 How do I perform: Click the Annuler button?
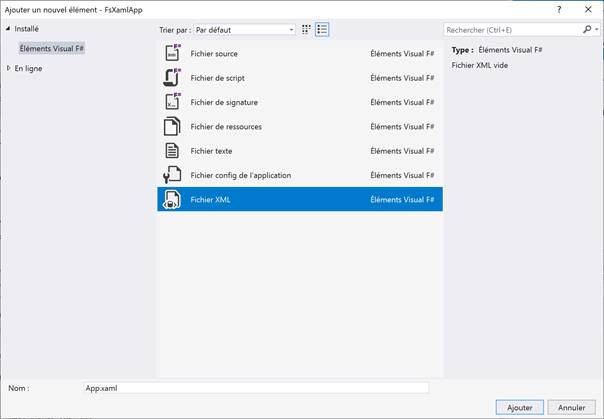pos(571,407)
